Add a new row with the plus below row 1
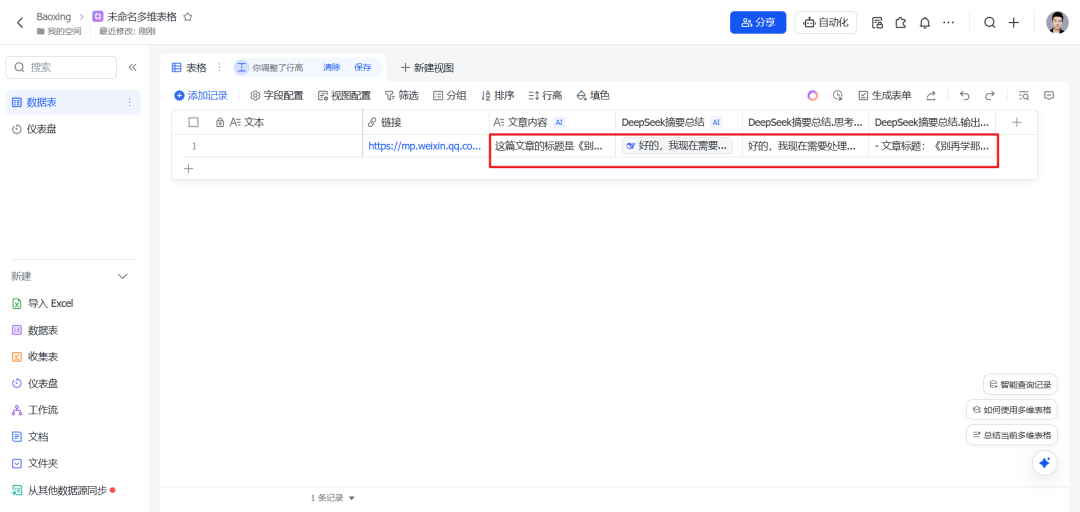1080x512 pixels. [188, 168]
